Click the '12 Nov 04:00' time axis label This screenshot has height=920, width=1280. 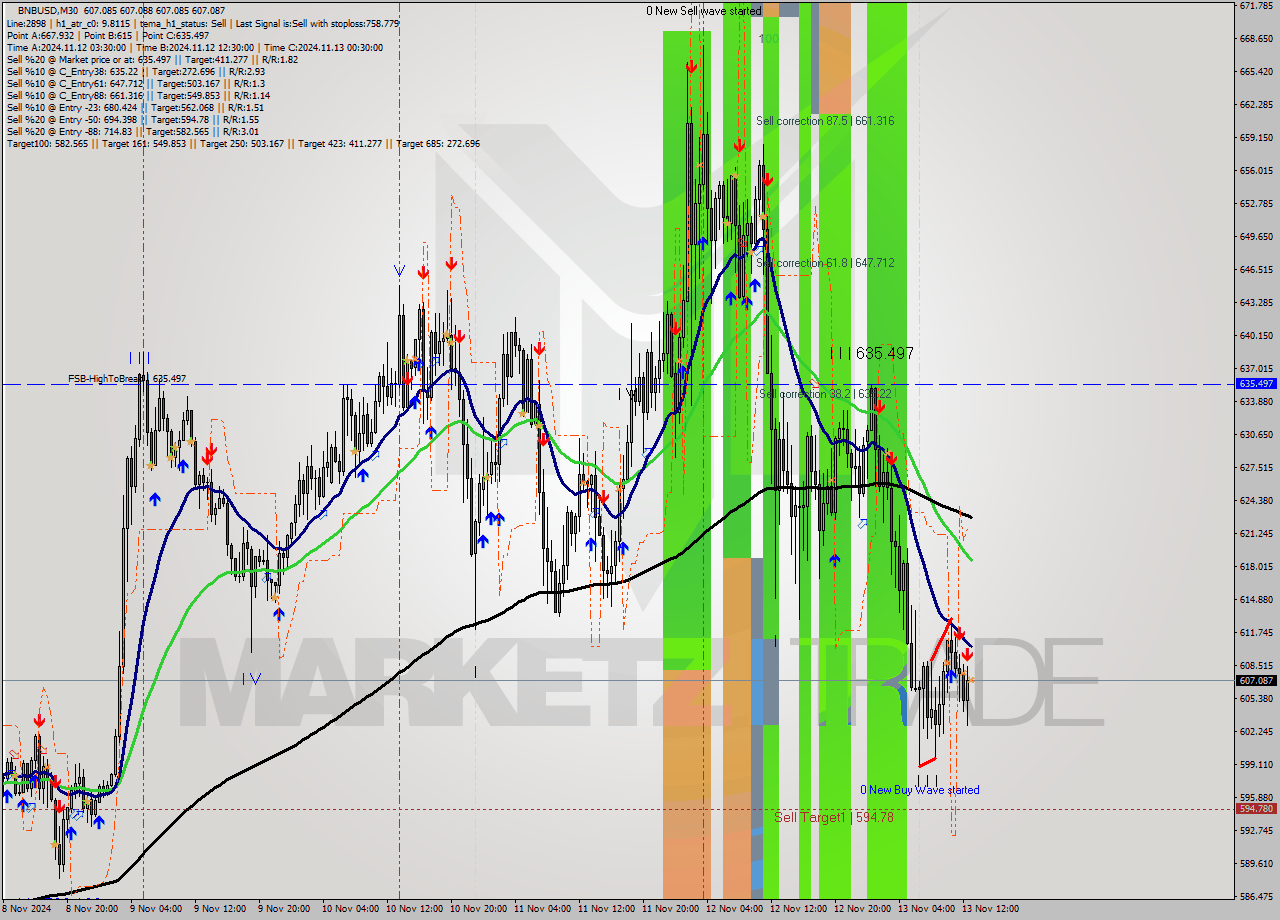pos(734,910)
